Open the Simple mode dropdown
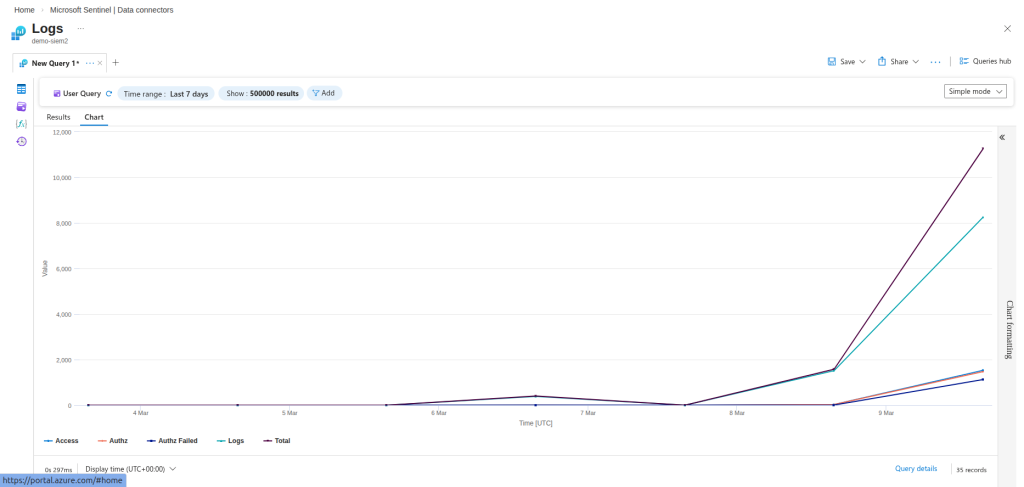Screen dimensions: 1024x487 pyautogui.click(x=975, y=91)
